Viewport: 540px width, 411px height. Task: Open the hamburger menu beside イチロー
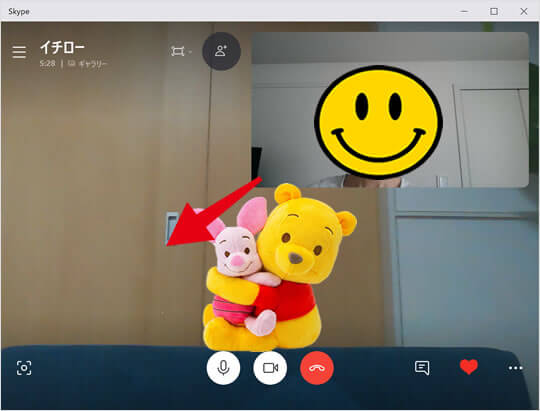[x=19, y=52]
